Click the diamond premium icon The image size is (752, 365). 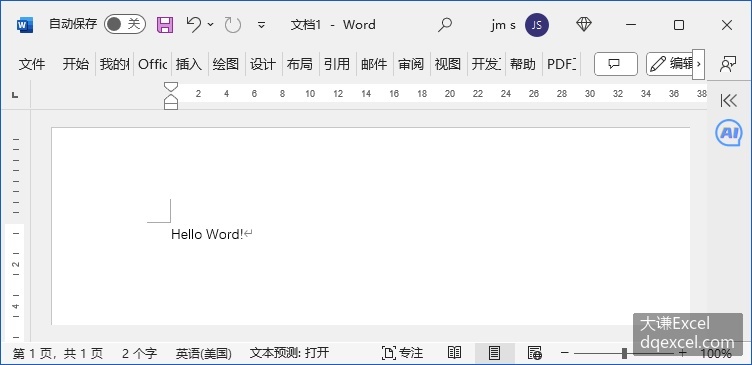click(x=584, y=24)
